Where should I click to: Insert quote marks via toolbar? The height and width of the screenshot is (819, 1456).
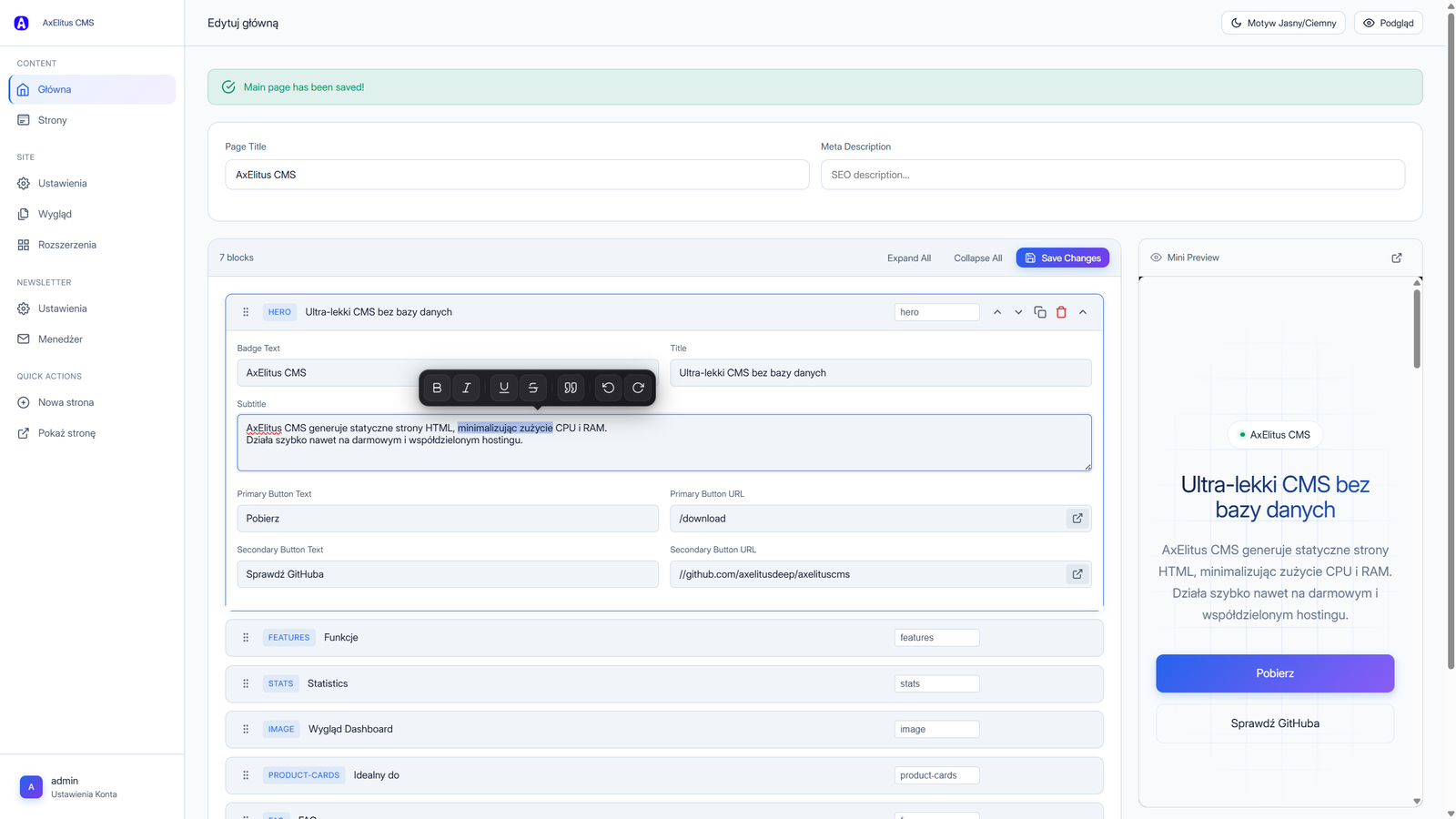tap(571, 388)
